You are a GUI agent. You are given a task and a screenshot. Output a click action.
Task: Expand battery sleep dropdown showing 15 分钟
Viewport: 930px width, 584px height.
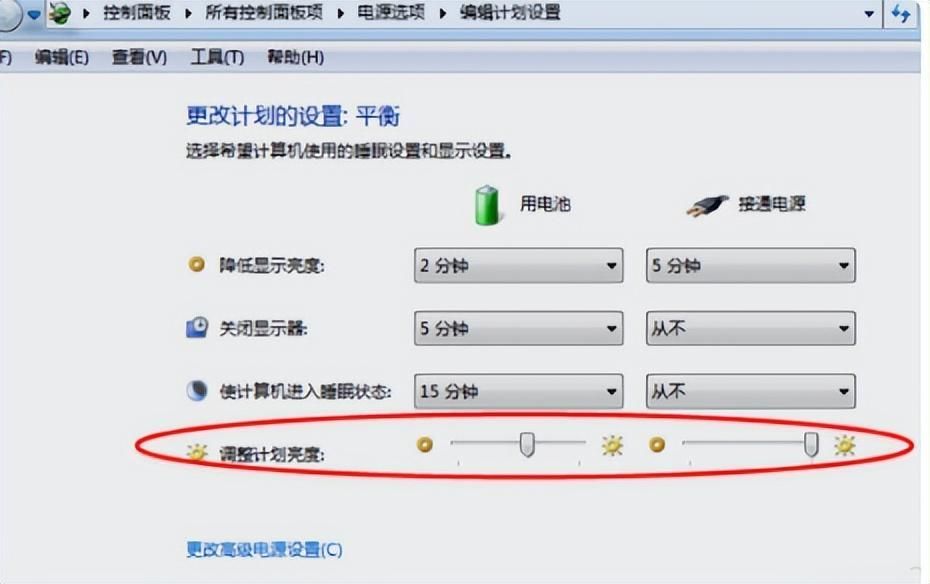click(x=518, y=391)
